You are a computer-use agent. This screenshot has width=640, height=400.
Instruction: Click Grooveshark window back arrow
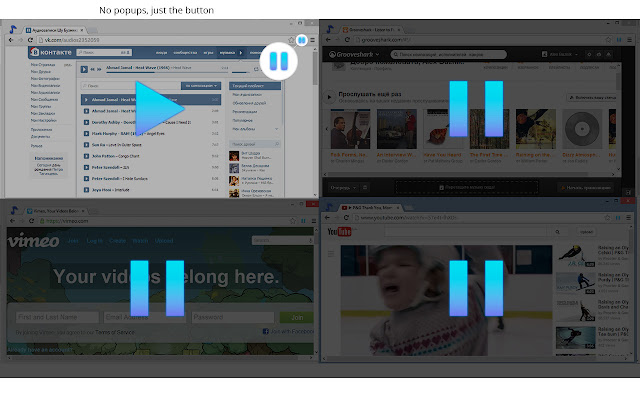tap(328, 40)
